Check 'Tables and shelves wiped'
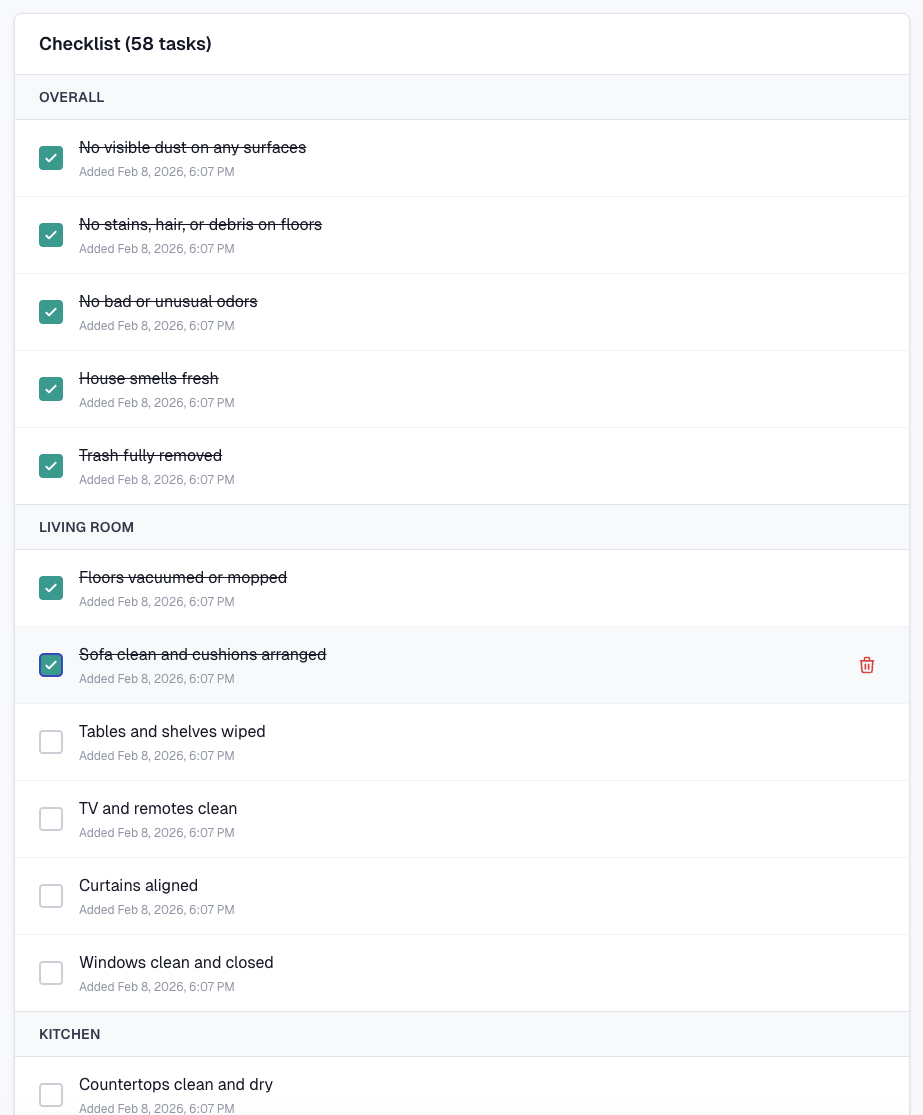 pos(51,741)
